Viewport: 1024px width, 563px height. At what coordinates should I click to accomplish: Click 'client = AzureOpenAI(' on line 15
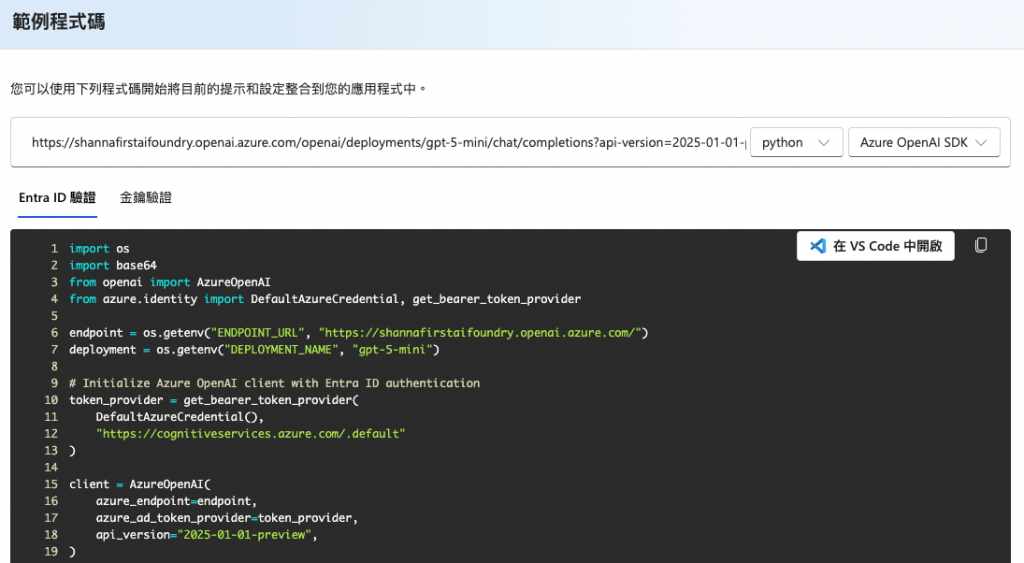(x=140, y=484)
